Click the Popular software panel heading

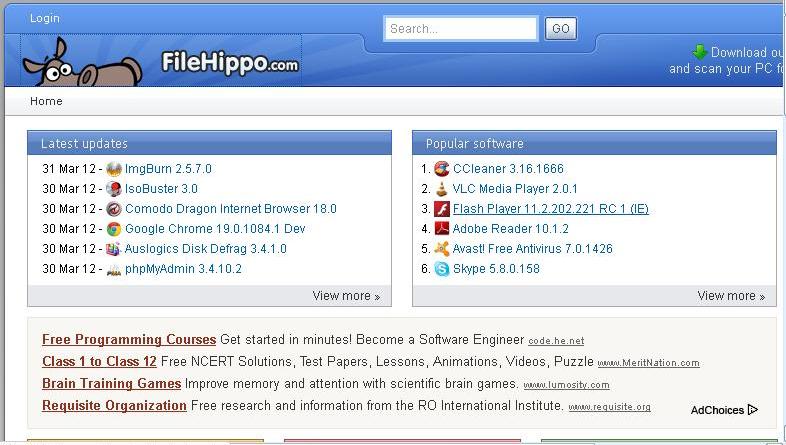tap(475, 144)
